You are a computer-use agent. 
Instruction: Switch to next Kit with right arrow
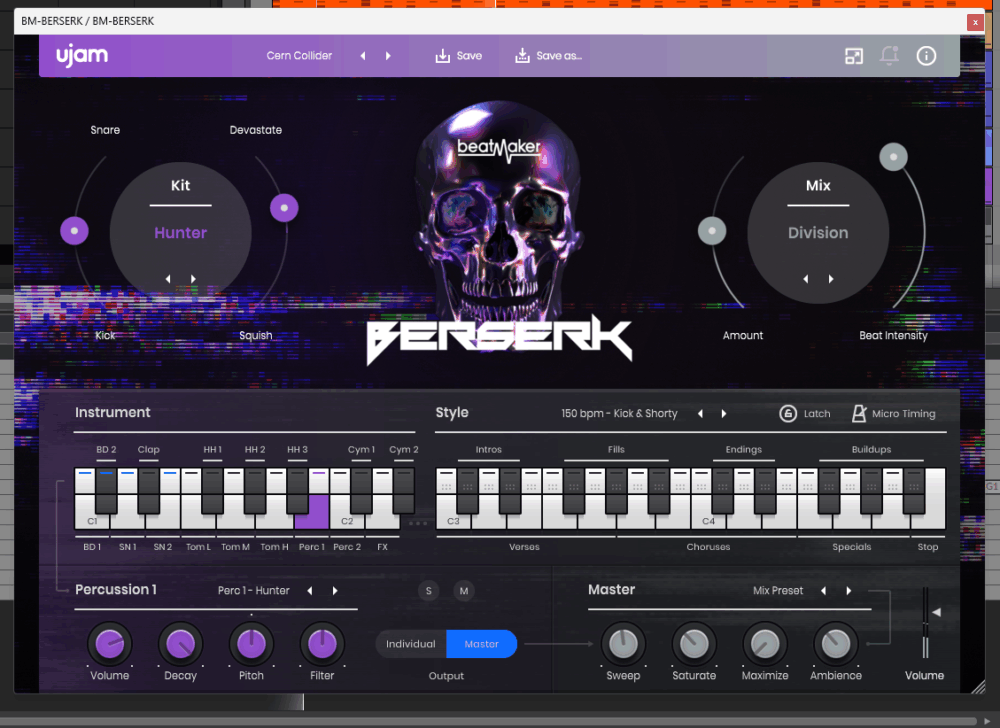point(193,279)
